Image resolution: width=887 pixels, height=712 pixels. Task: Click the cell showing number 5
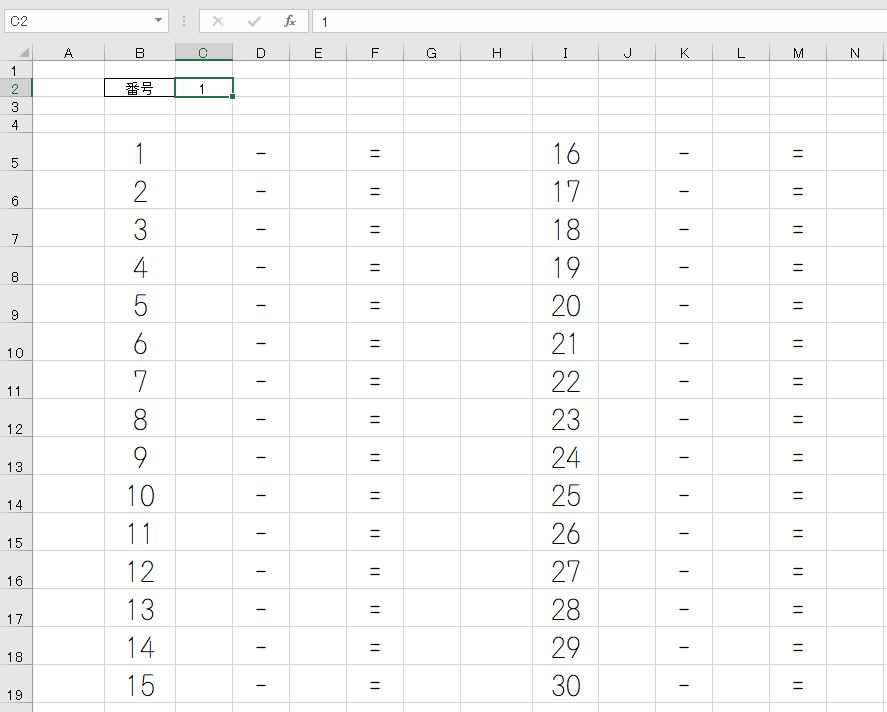pyautogui.click(x=140, y=305)
